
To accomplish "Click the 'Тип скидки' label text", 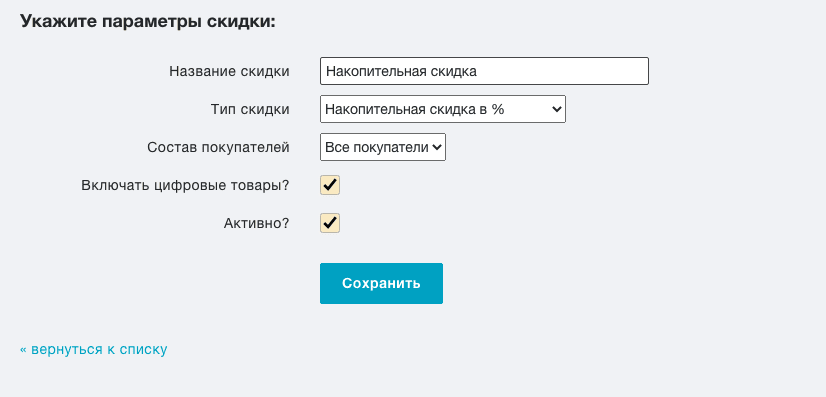I will [x=250, y=110].
